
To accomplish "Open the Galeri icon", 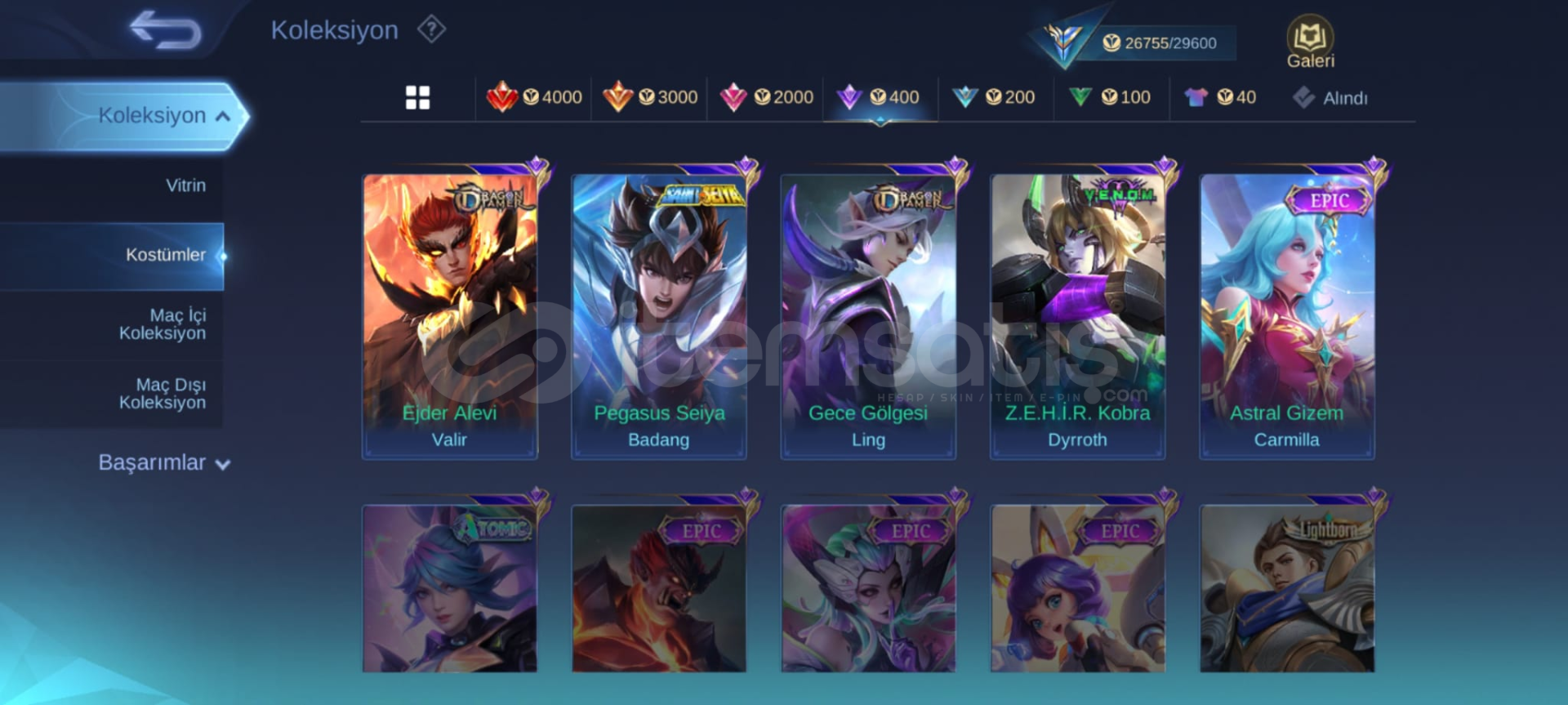I will [1310, 42].
